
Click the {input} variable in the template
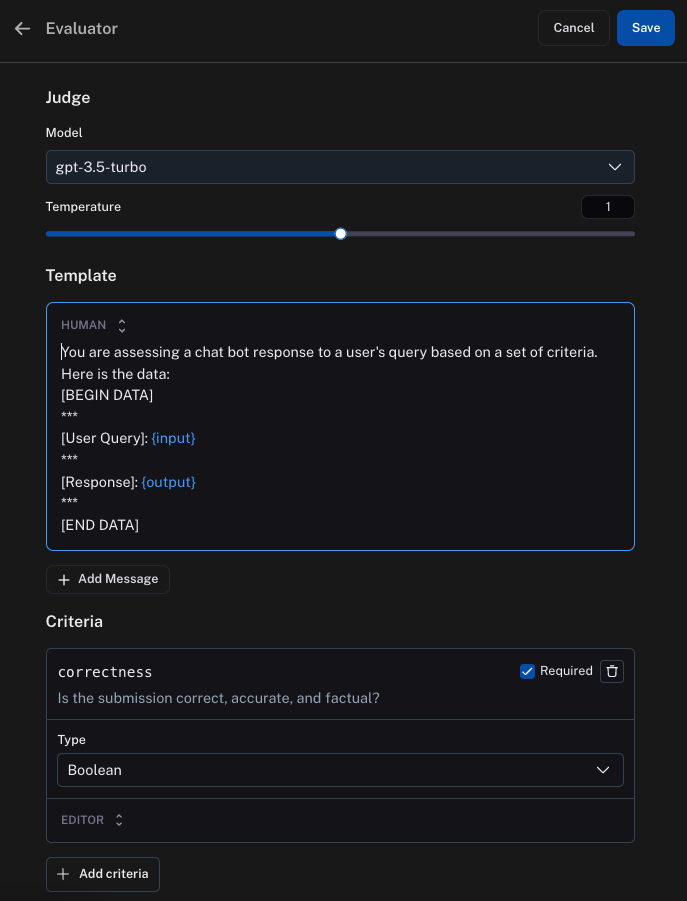pos(173,438)
